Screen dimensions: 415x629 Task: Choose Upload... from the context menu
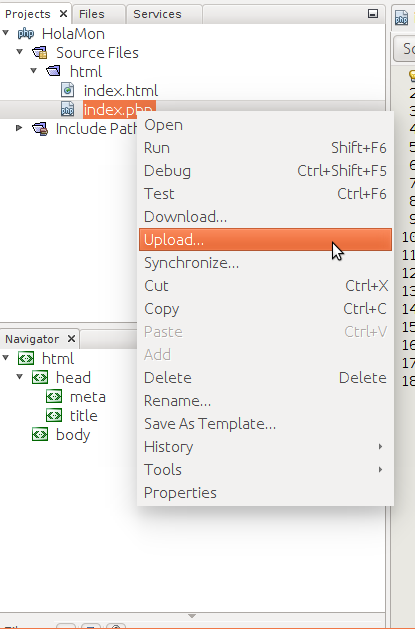pyautogui.click(x=265, y=239)
